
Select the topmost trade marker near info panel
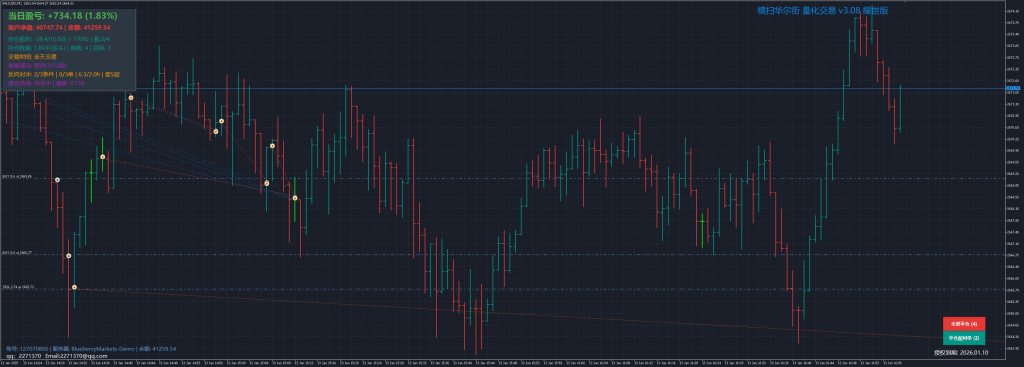(x=131, y=98)
